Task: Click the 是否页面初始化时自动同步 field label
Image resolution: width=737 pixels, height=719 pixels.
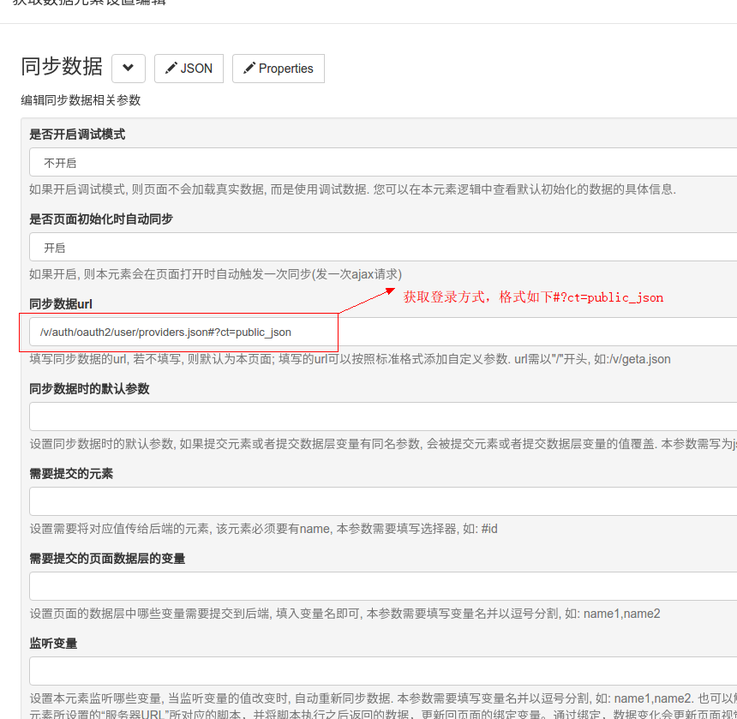Action: click(x=101, y=219)
